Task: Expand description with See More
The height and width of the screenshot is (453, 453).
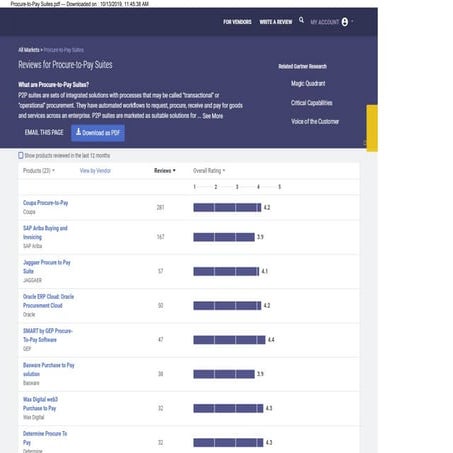Action: tap(213, 116)
